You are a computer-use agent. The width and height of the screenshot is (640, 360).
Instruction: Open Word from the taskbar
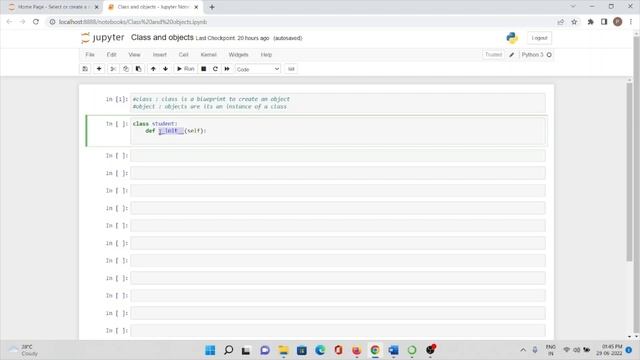pos(393,350)
